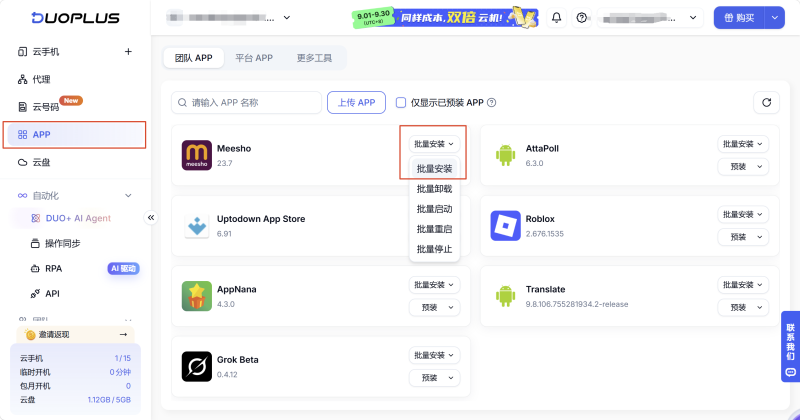
Task: Click the Uptodown App Store icon
Action: coord(196,226)
